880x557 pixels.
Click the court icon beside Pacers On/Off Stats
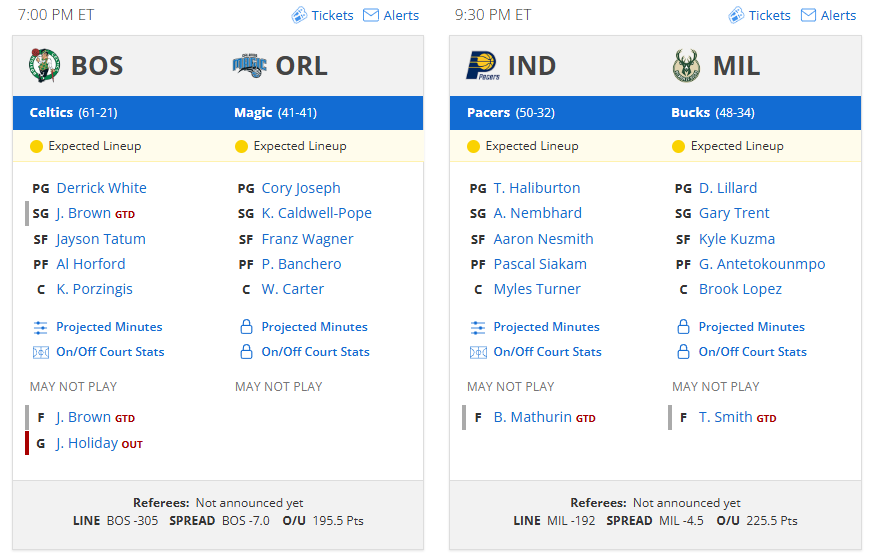pos(478,352)
